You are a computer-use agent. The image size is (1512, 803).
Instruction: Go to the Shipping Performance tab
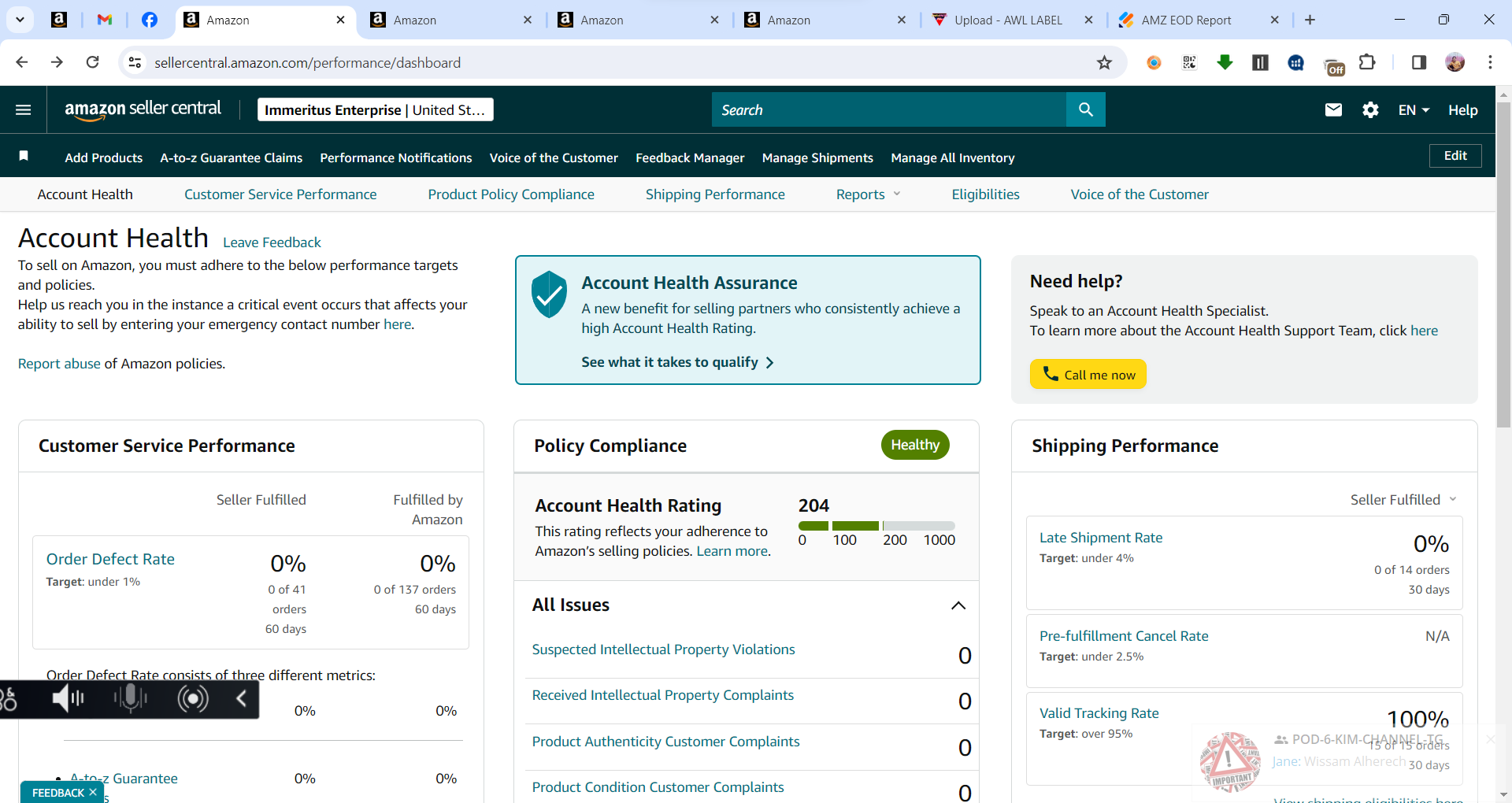pyautogui.click(x=715, y=194)
